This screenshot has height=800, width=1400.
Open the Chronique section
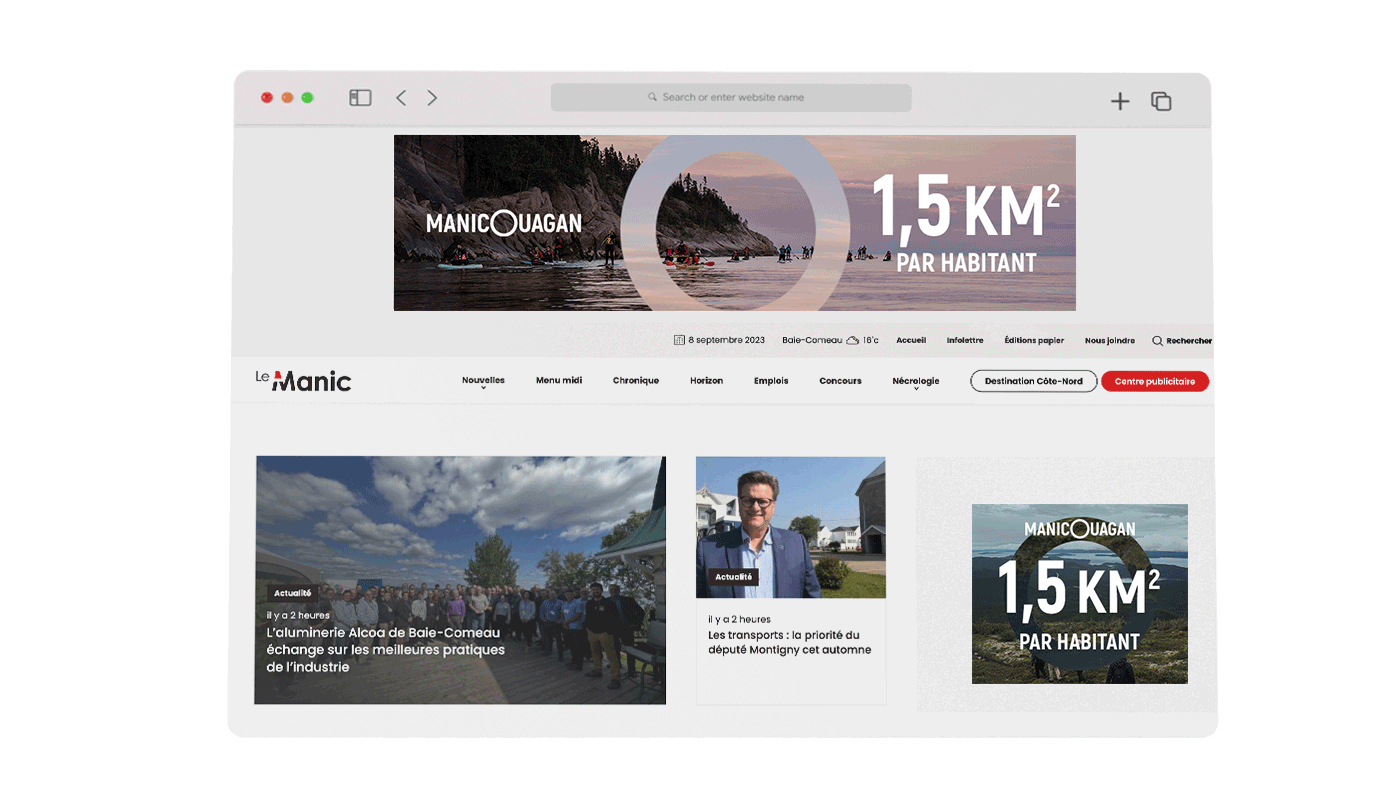pos(636,381)
